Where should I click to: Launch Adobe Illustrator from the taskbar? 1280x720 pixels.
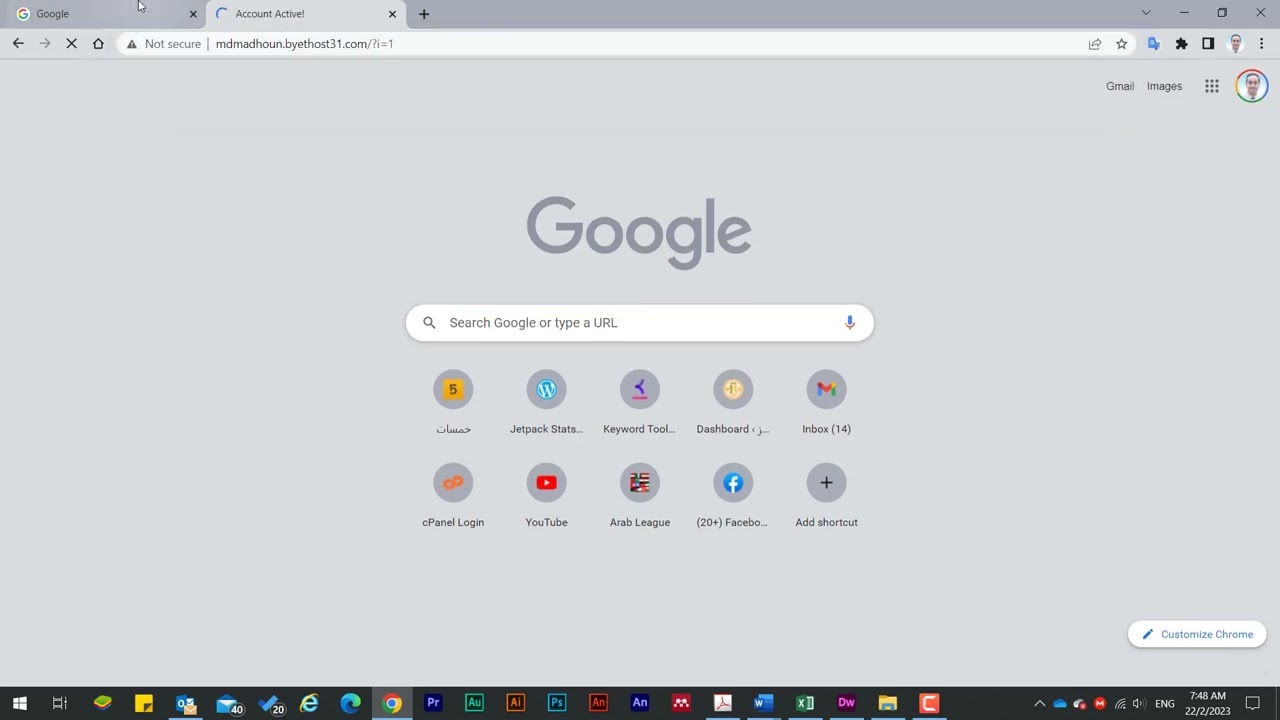(x=516, y=703)
